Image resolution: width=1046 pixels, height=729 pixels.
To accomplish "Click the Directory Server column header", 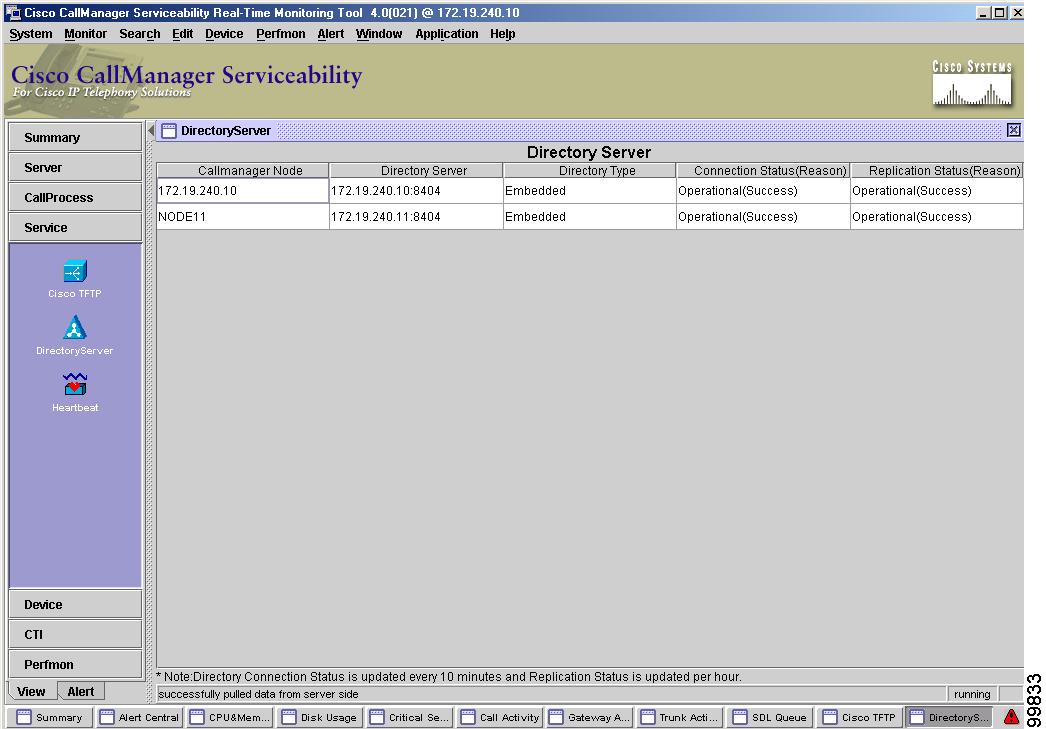I will [x=416, y=171].
